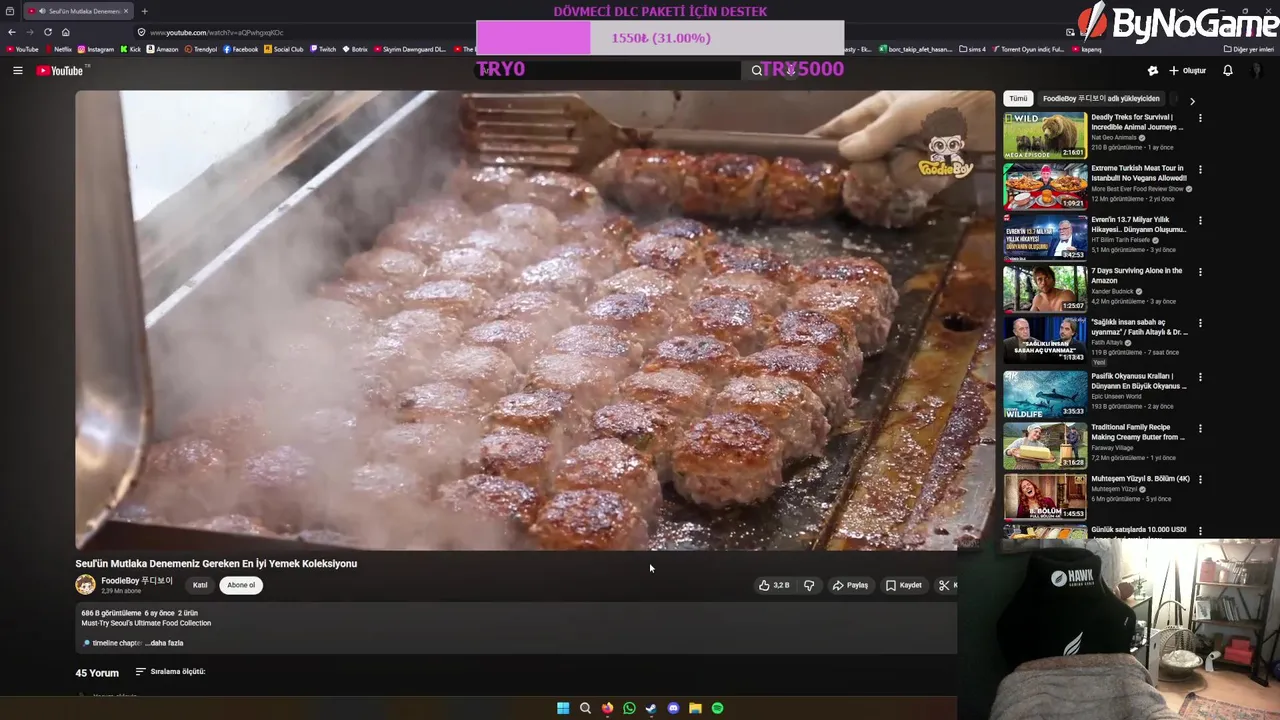The image size is (1280, 720).
Task: Open Pasifik Okyanusu Kralları video title
Action: (x=1138, y=380)
